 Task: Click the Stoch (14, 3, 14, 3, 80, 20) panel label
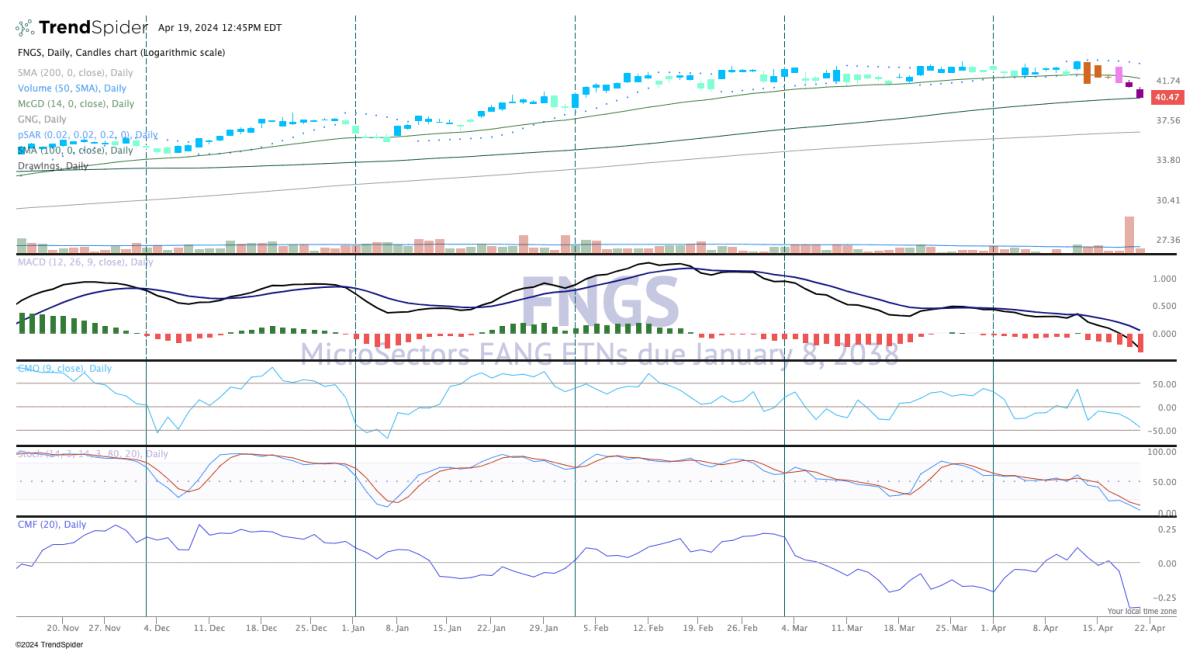coord(92,454)
